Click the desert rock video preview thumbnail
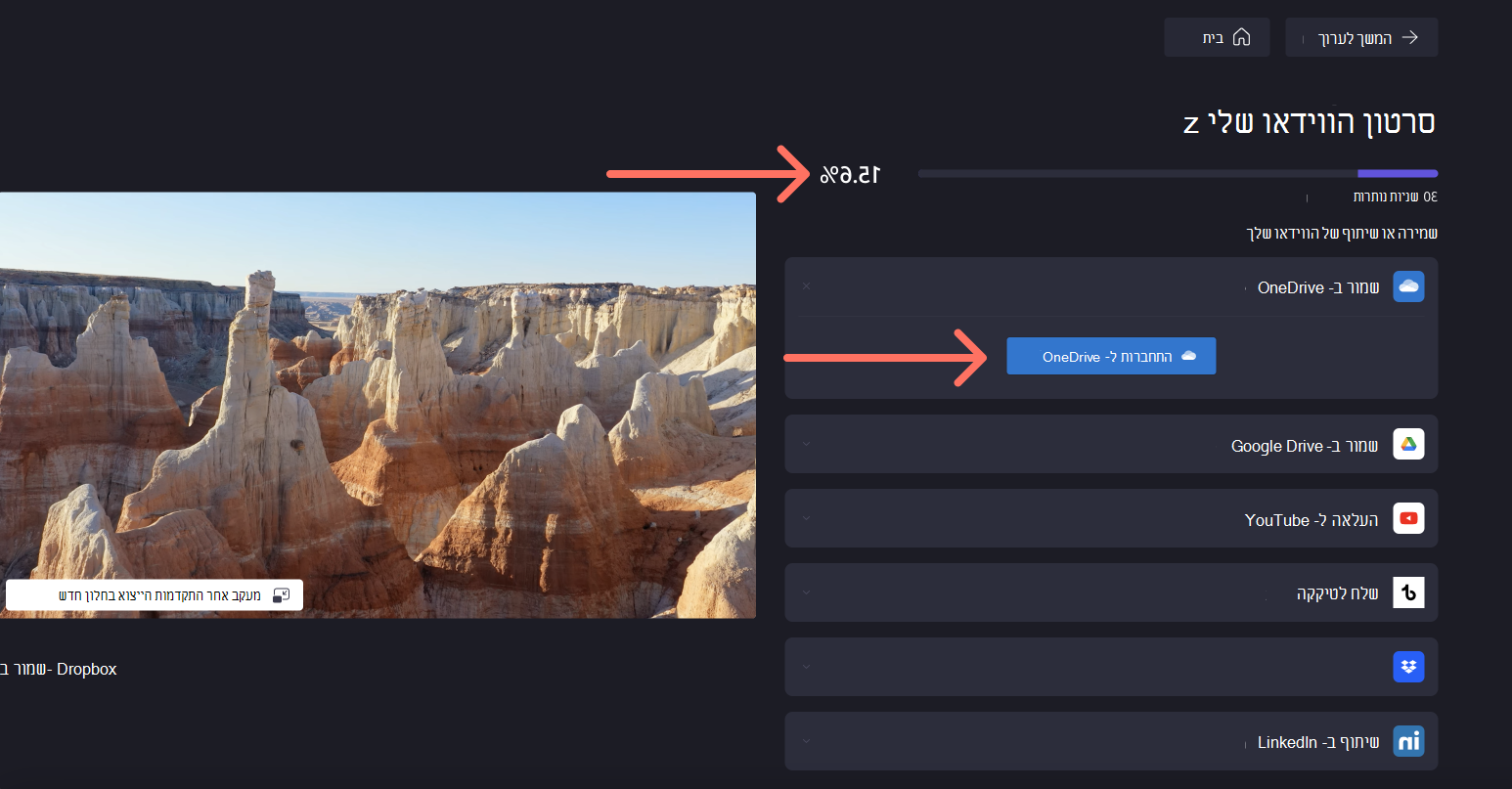This screenshot has height=789, width=1512. pos(378,405)
